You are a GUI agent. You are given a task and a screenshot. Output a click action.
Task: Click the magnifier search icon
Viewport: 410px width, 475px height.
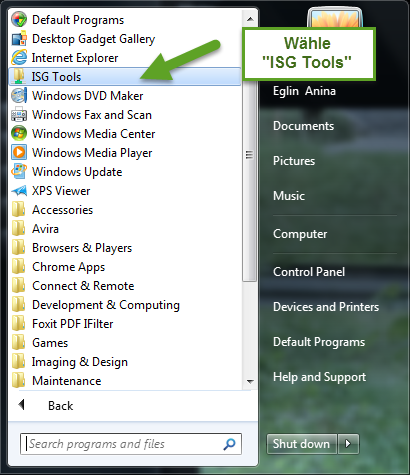229,444
